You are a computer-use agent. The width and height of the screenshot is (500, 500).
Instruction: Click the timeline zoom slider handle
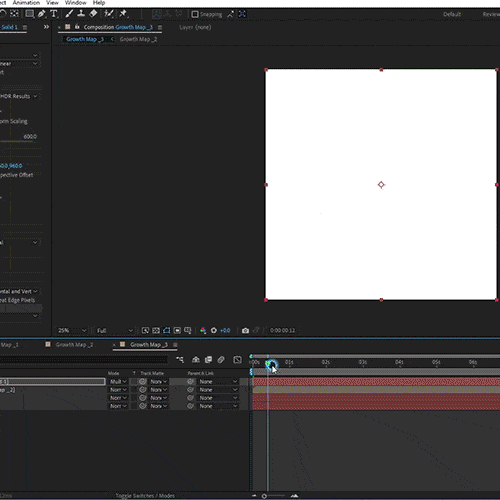coord(264,496)
